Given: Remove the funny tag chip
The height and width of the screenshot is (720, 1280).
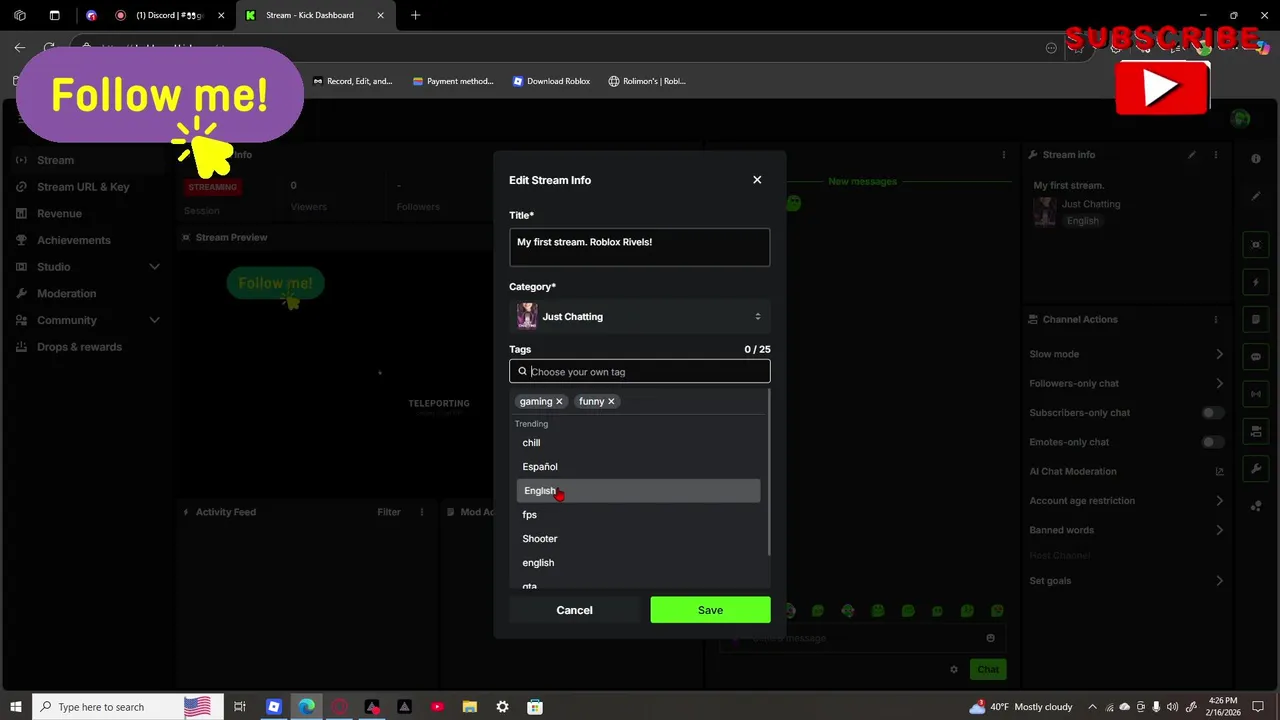Looking at the screenshot, I should tap(611, 402).
